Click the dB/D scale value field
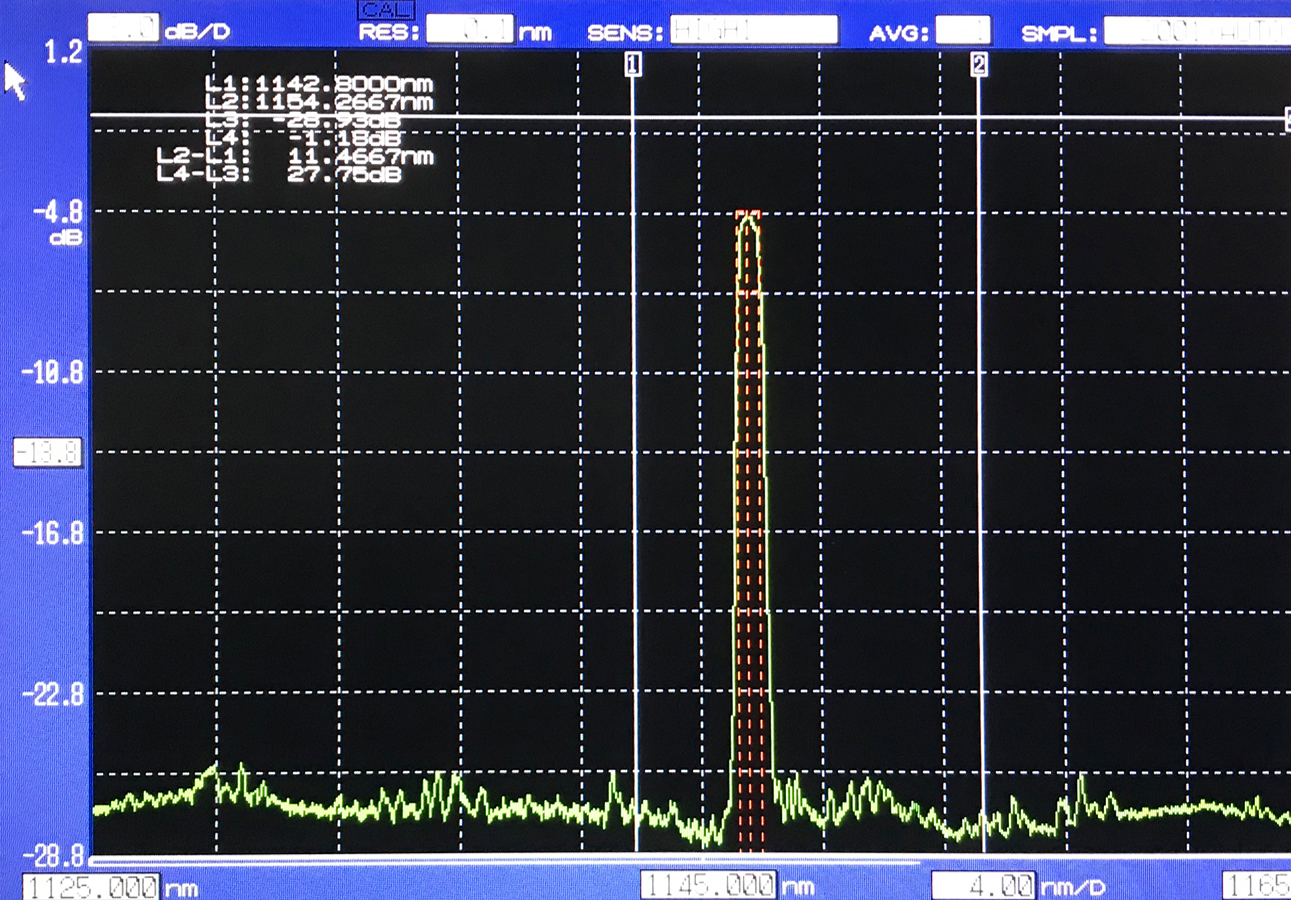 (124, 30)
